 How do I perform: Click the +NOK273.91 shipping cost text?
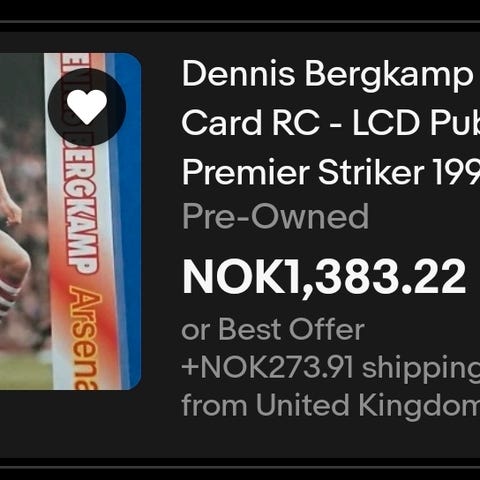pos(330,368)
